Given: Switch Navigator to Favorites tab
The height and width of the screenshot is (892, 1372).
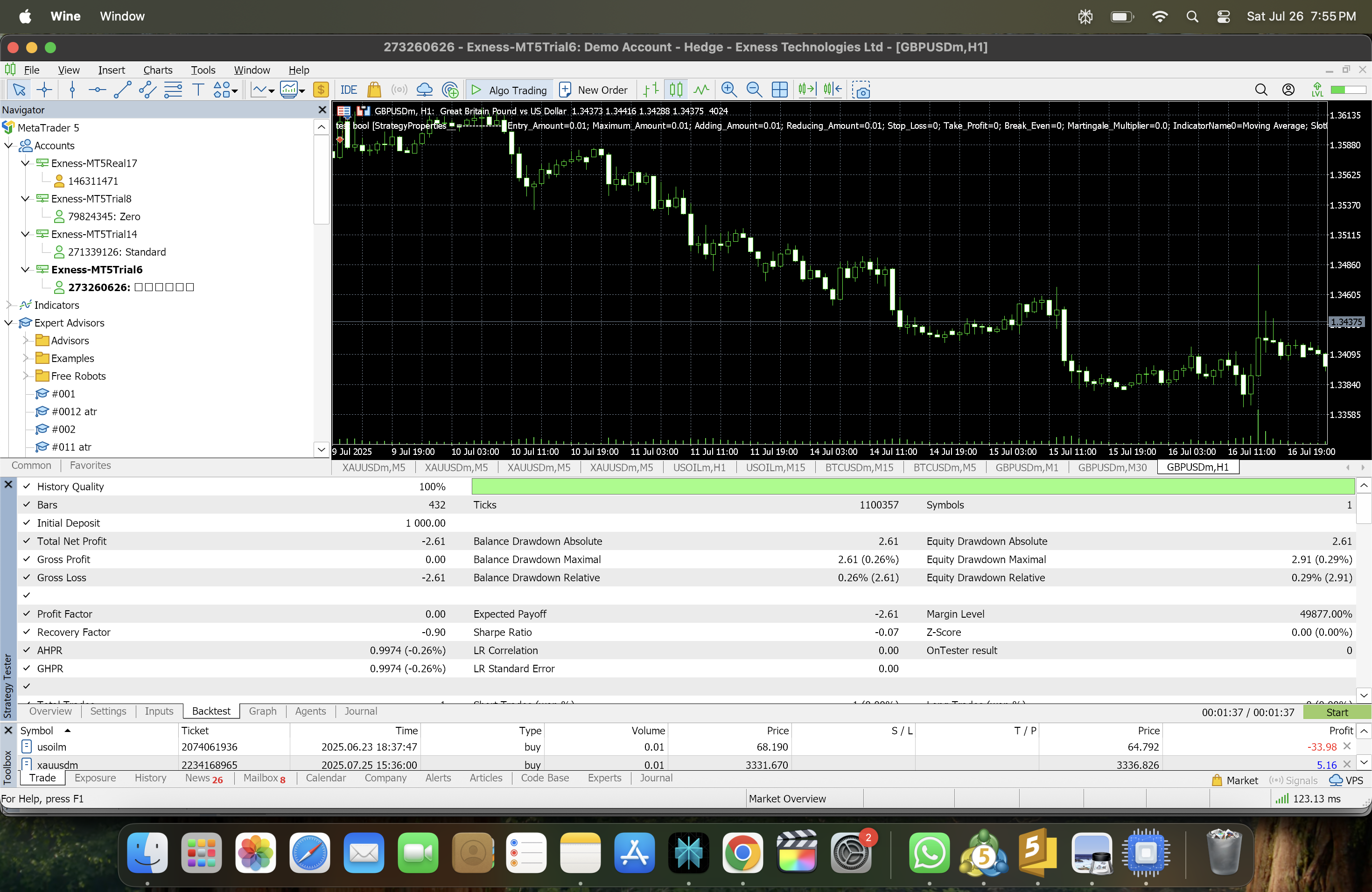Looking at the screenshot, I should click(x=90, y=465).
